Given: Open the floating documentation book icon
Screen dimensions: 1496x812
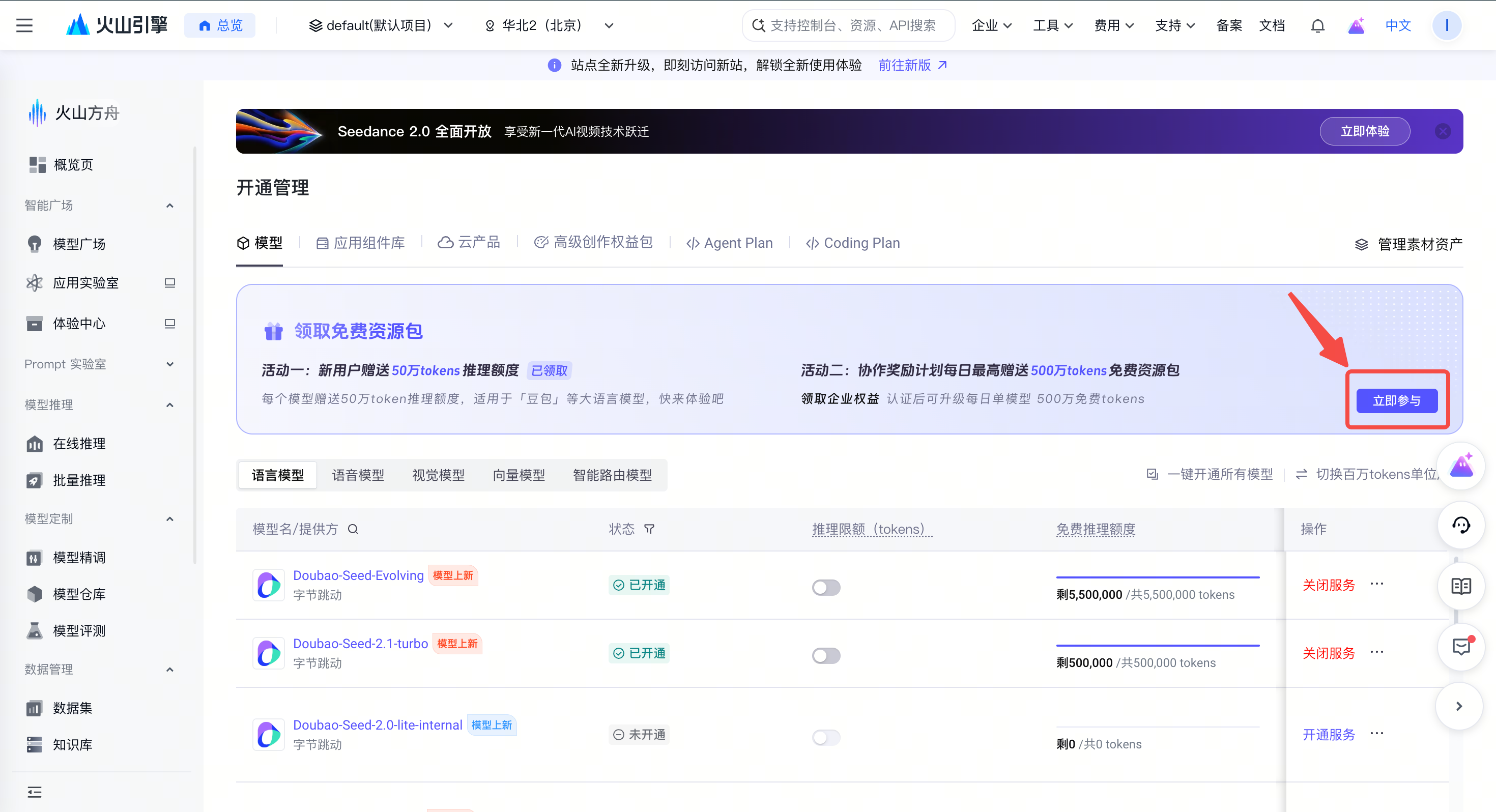Looking at the screenshot, I should (x=1460, y=586).
